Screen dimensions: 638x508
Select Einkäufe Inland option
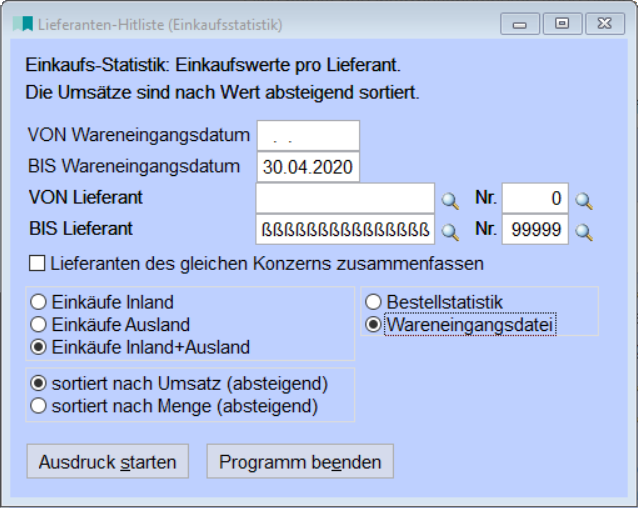point(39,302)
